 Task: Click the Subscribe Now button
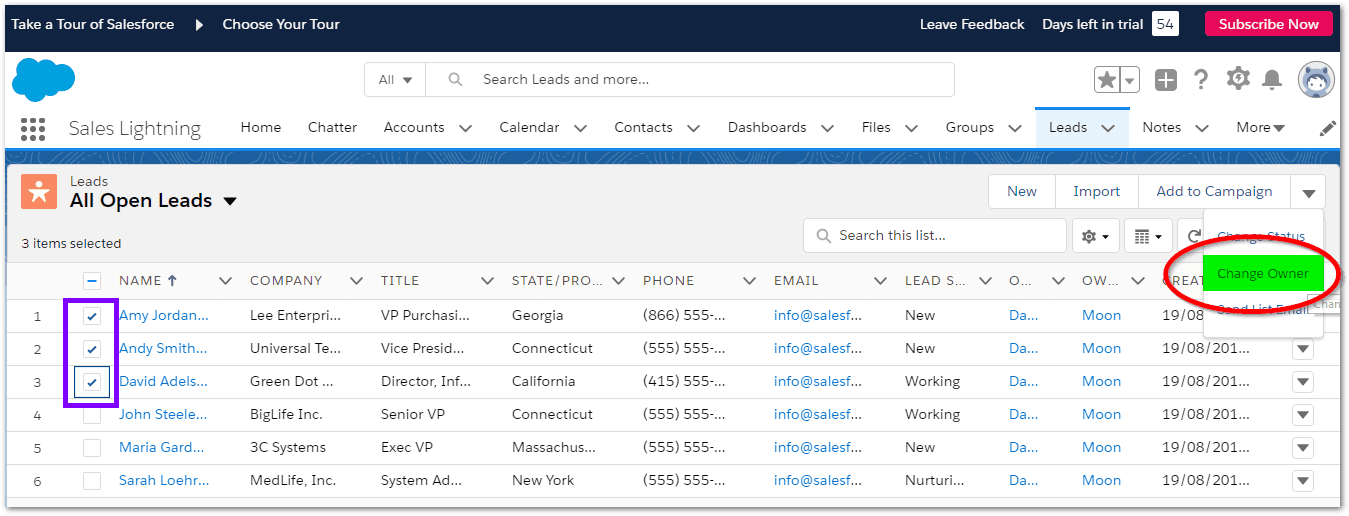click(x=1268, y=24)
